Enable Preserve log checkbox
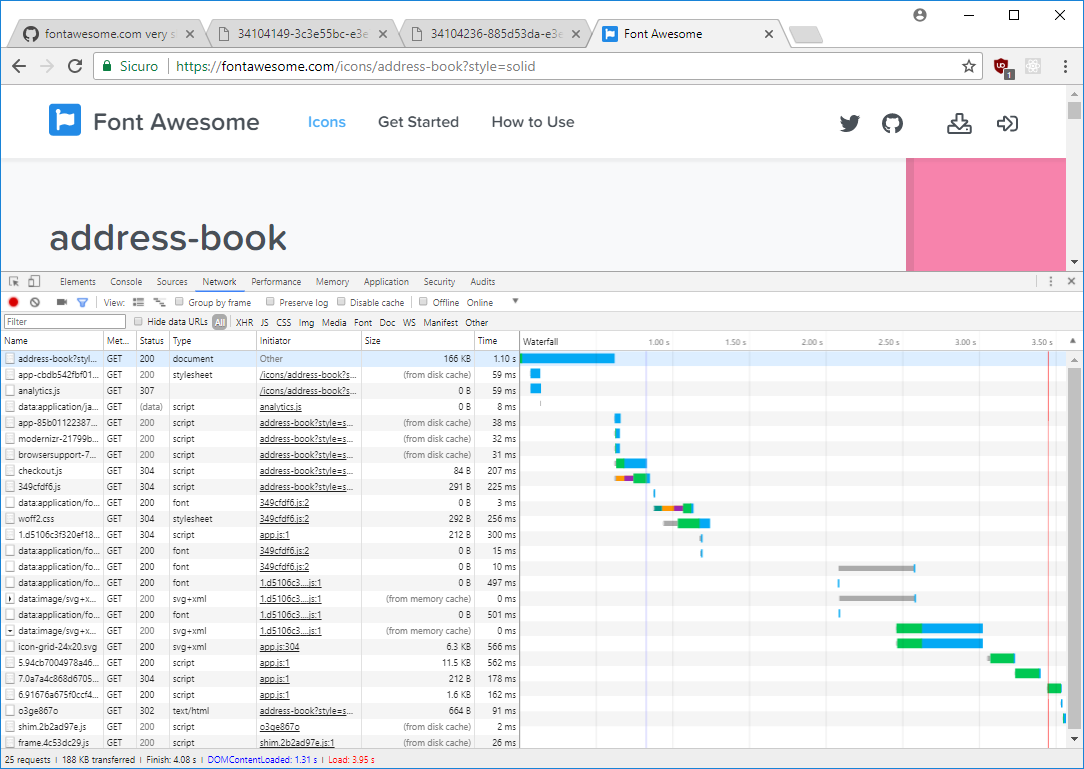Viewport: 1084px width, 769px height. tap(270, 302)
